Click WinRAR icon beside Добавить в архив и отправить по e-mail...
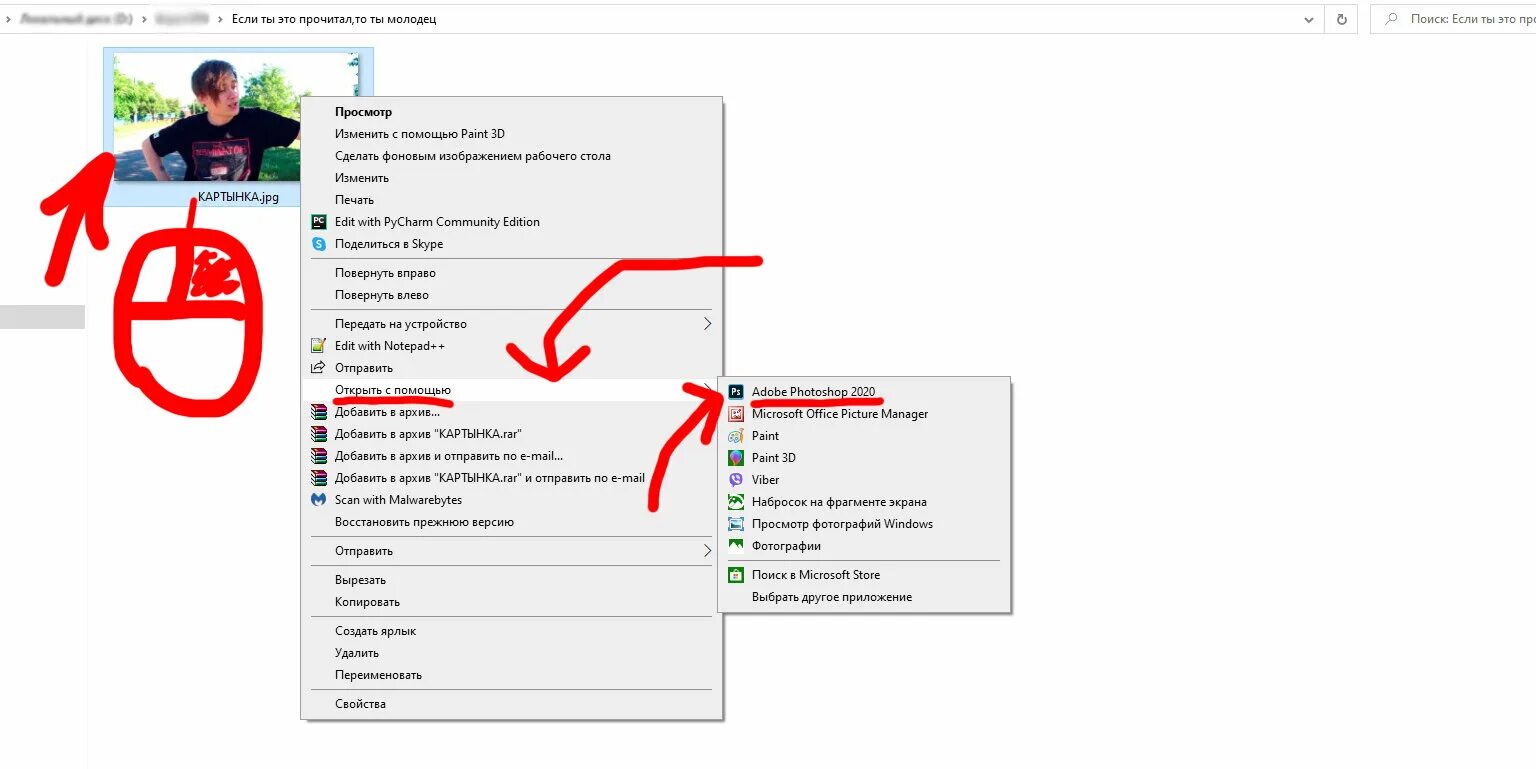This screenshot has width=1536, height=769. 319,456
